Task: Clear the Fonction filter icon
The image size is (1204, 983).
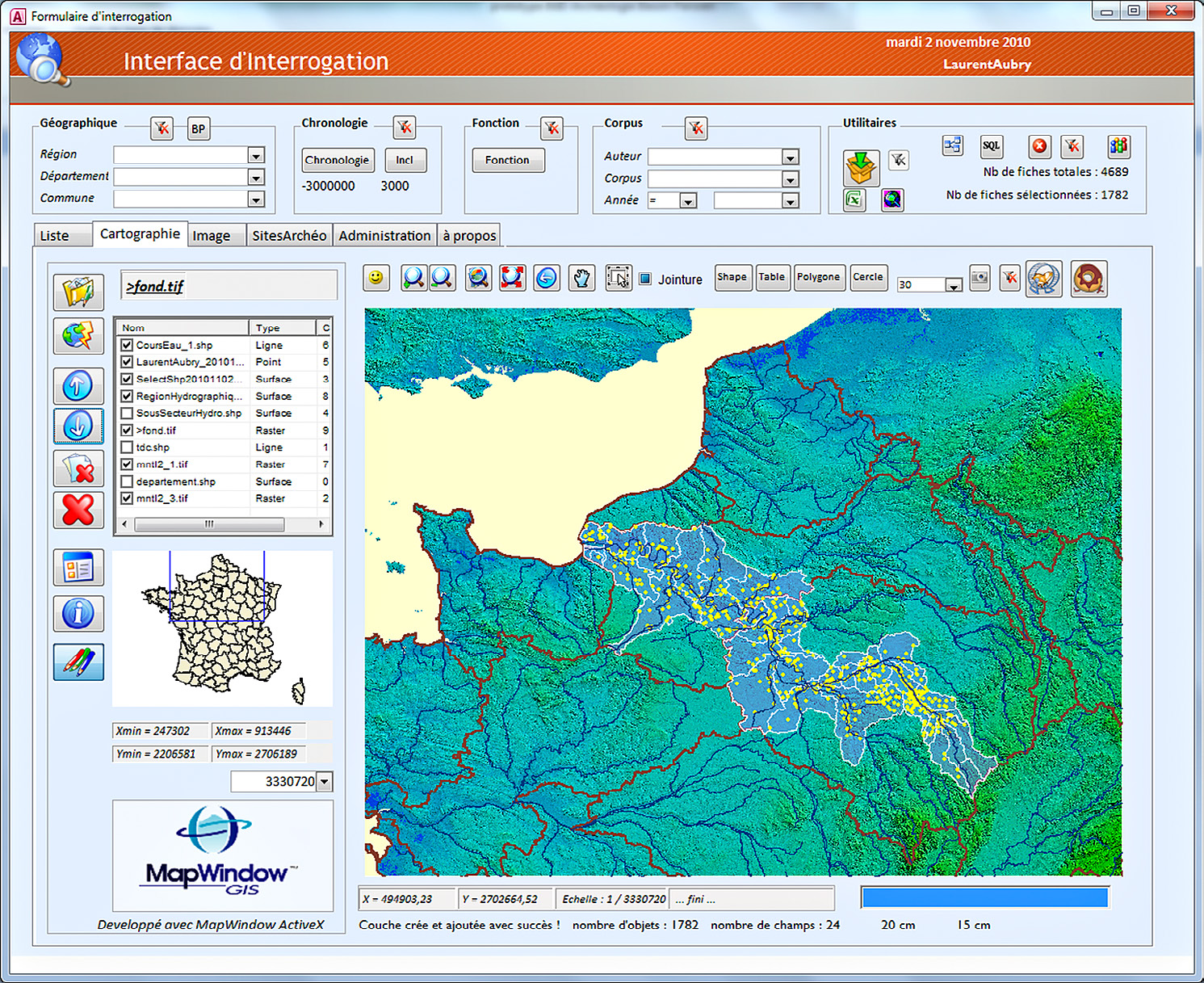Action: pos(552,128)
